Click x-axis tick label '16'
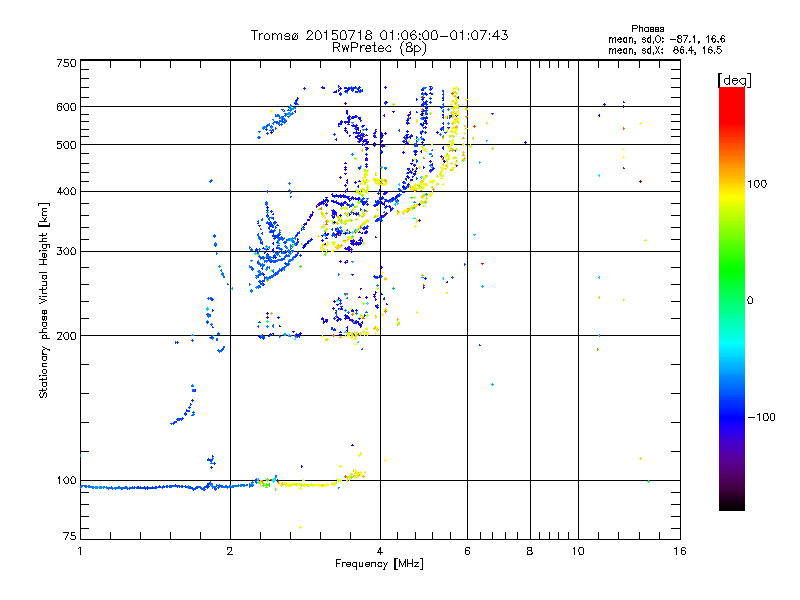 coord(680,551)
